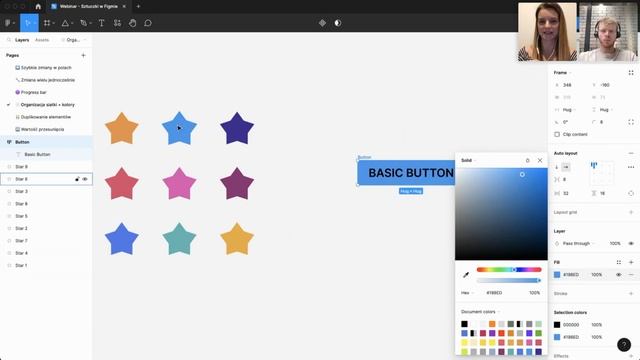Remove the fill with minus
The image size is (640, 360).
(x=631, y=275)
